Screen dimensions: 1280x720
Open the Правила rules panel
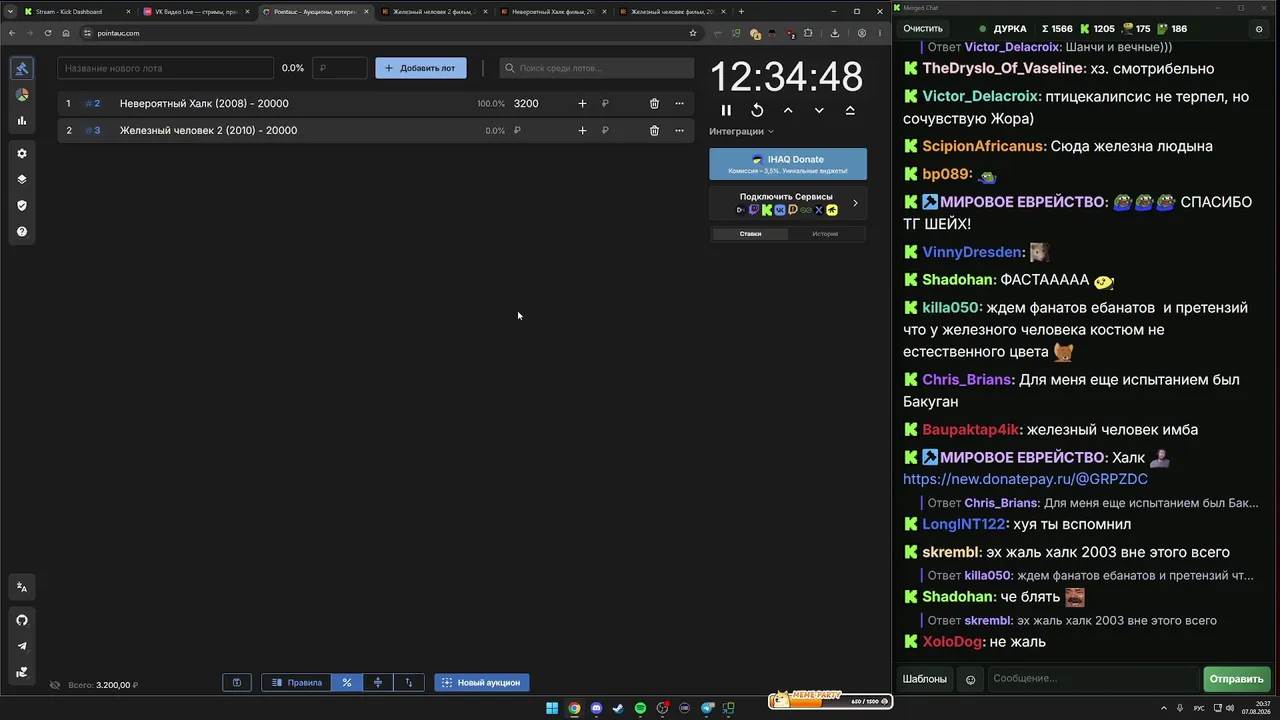click(296, 683)
